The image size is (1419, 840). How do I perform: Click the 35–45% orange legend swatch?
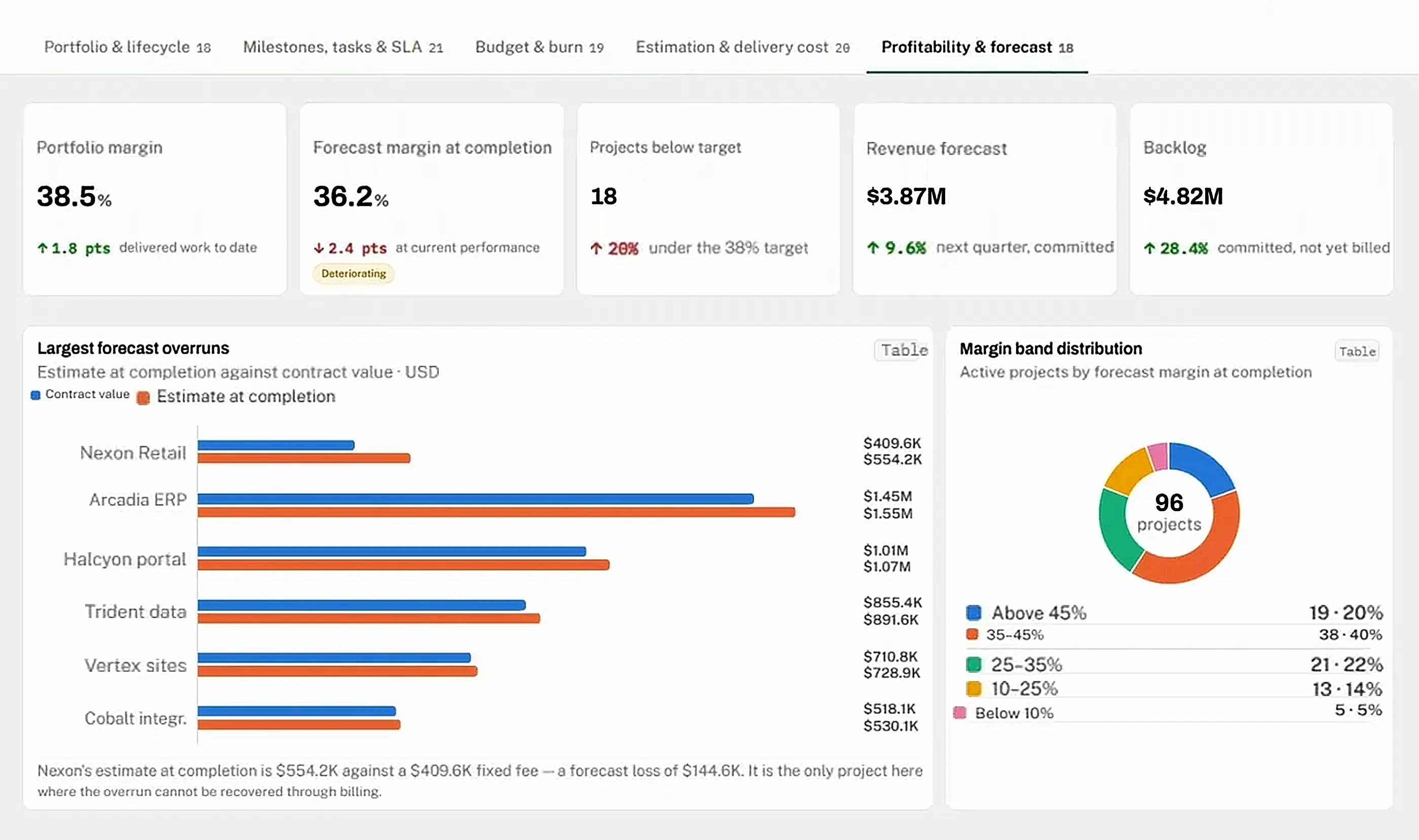972,634
